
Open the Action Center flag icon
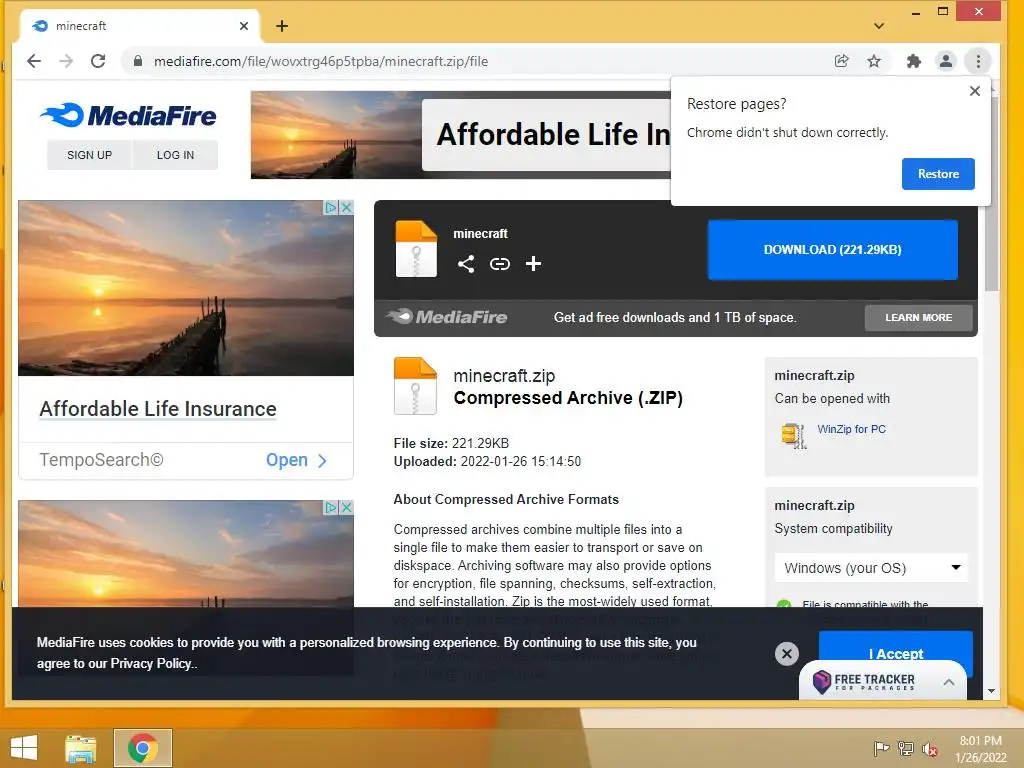pyautogui.click(x=881, y=749)
